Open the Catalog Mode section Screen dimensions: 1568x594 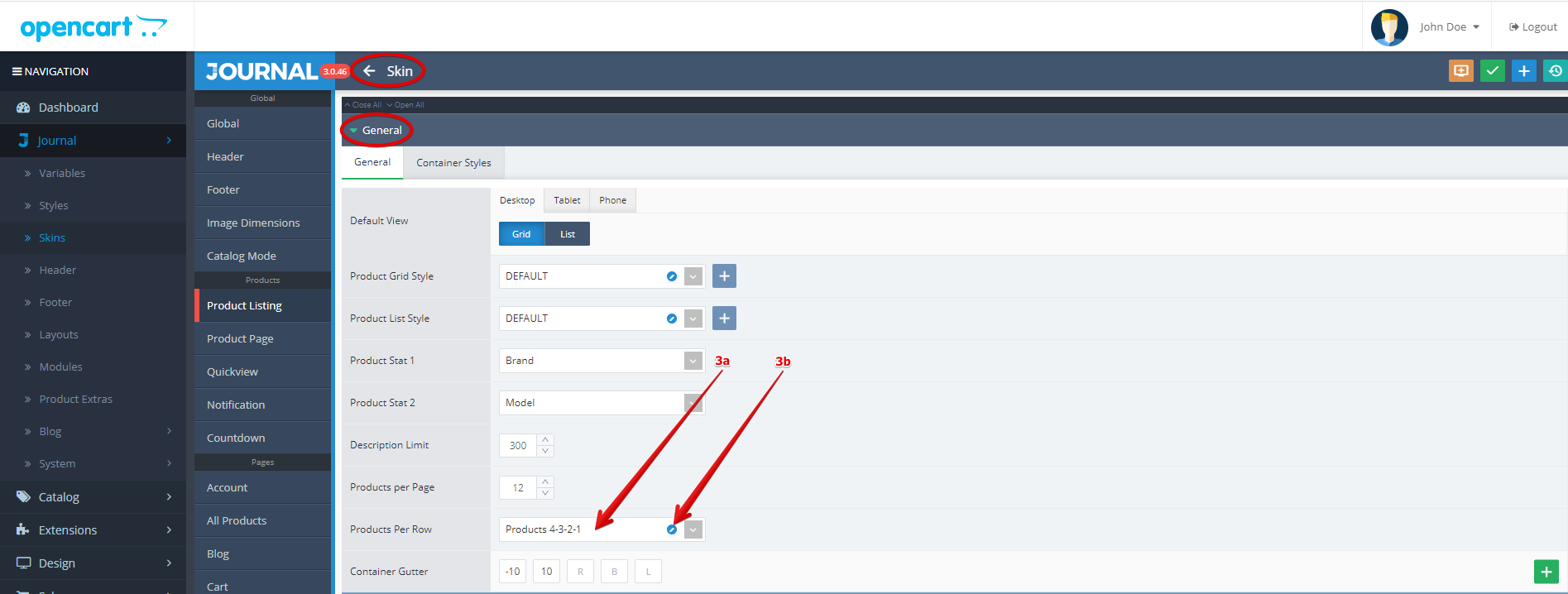263,256
